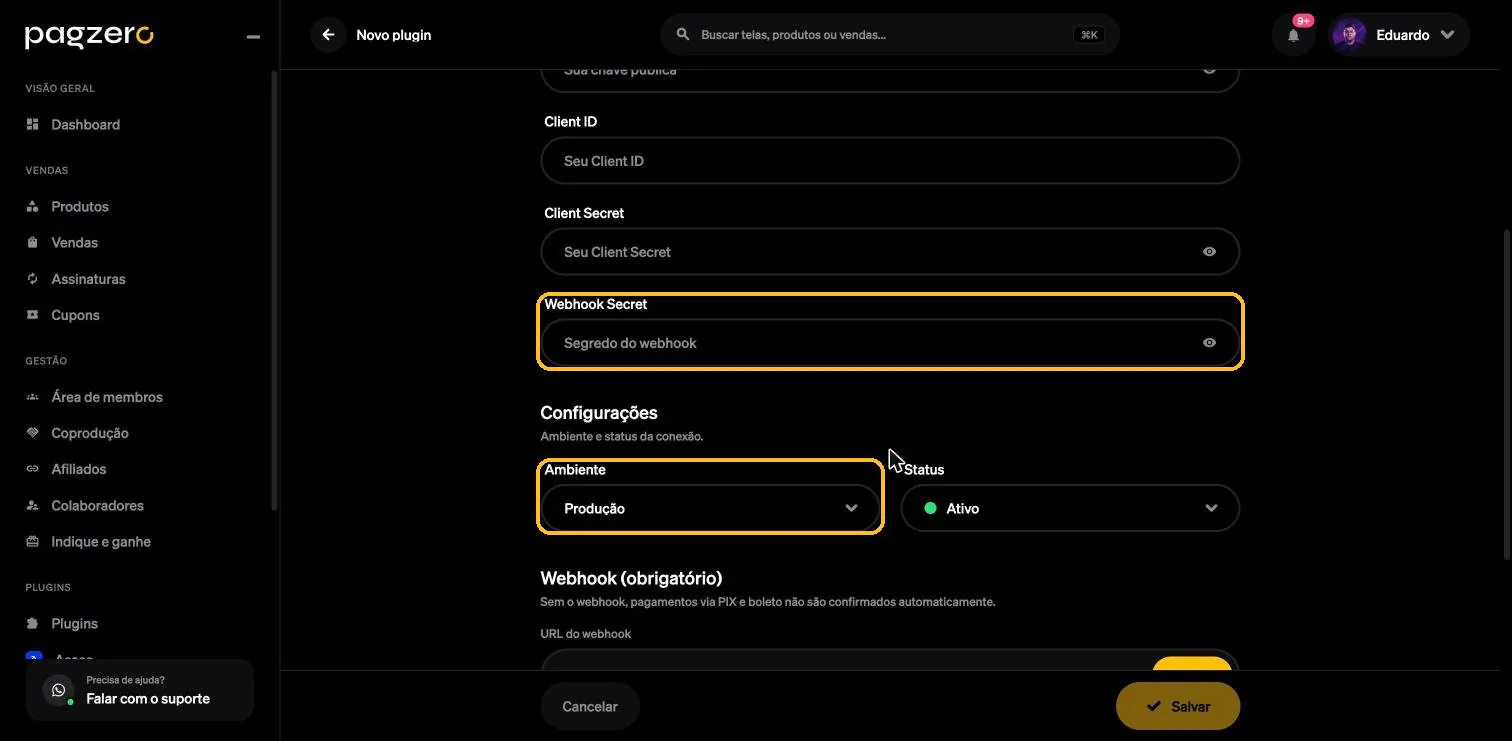Click the WhatsApp support icon
The height and width of the screenshot is (741, 1512).
click(x=58, y=690)
